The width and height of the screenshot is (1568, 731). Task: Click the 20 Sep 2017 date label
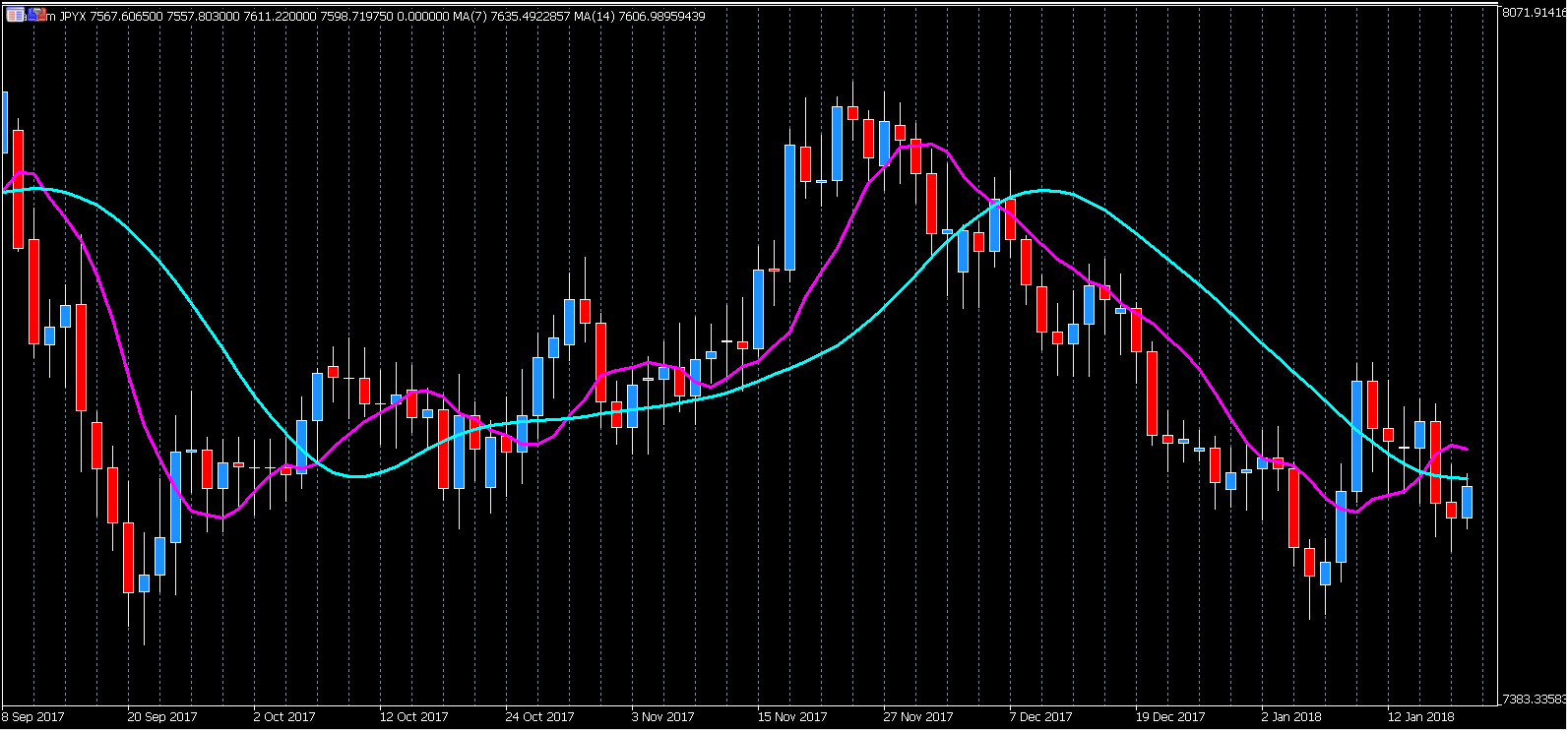162,717
